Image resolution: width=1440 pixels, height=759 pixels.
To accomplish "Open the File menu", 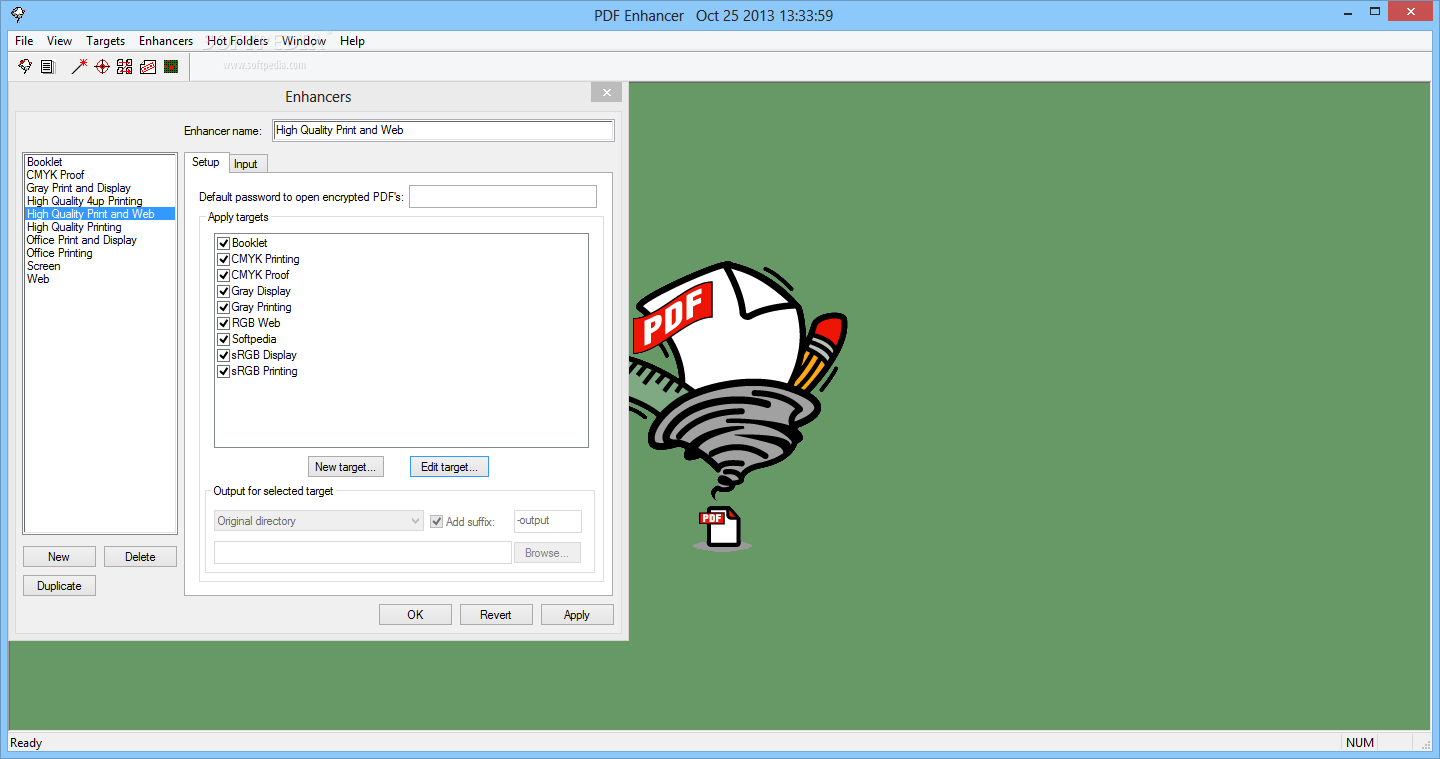I will pos(24,41).
